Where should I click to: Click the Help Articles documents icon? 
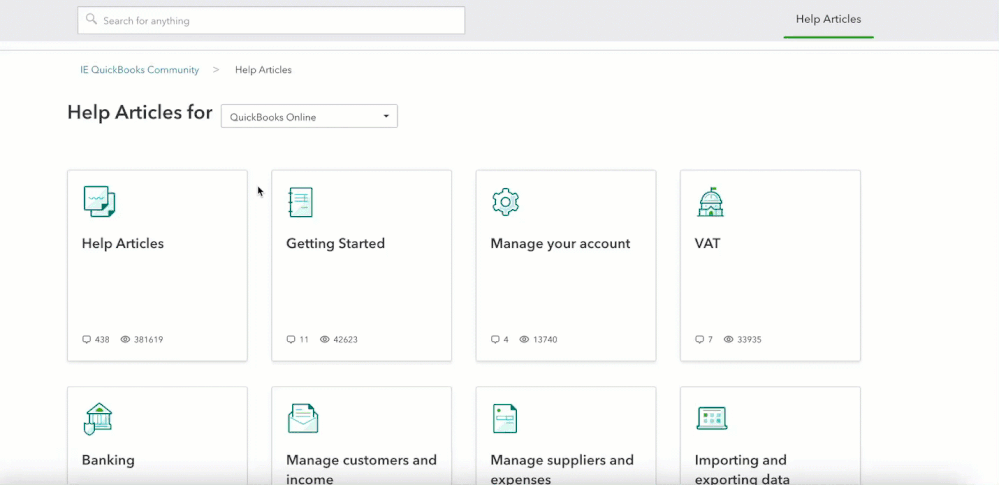coord(99,201)
